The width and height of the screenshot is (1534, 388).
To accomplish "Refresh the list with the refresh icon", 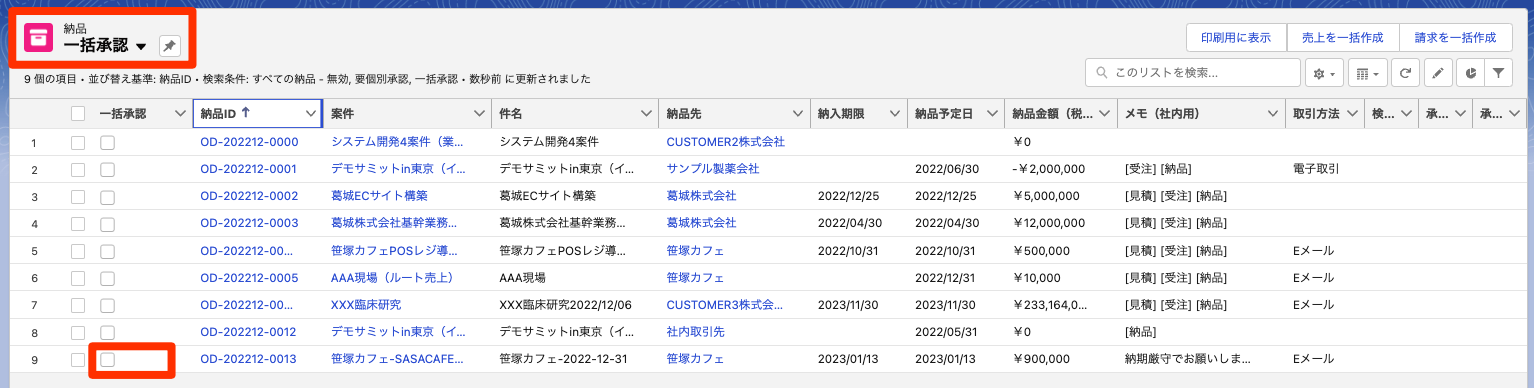I will tap(1405, 73).
